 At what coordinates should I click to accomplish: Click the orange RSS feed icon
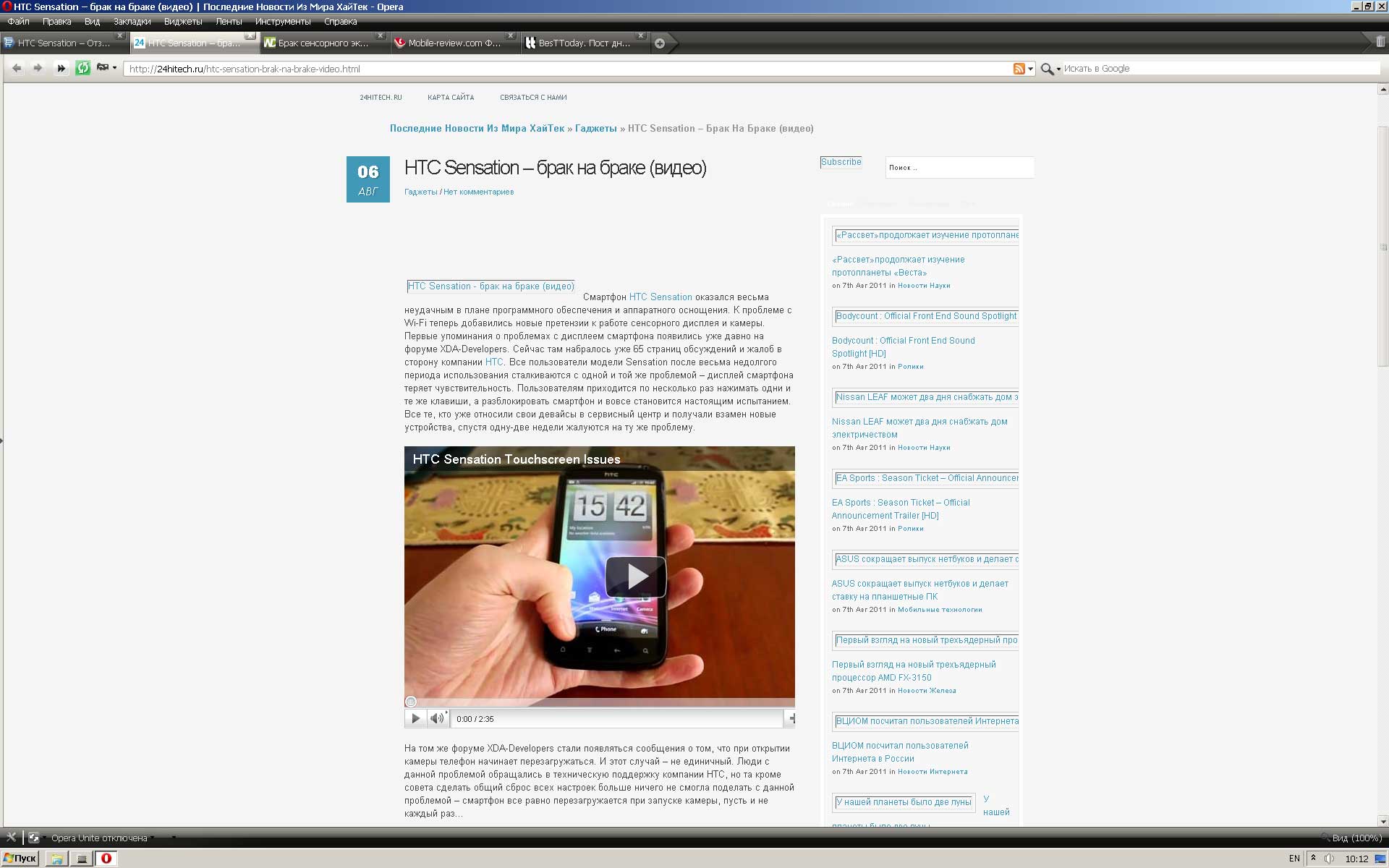(x=1019, y=69)
